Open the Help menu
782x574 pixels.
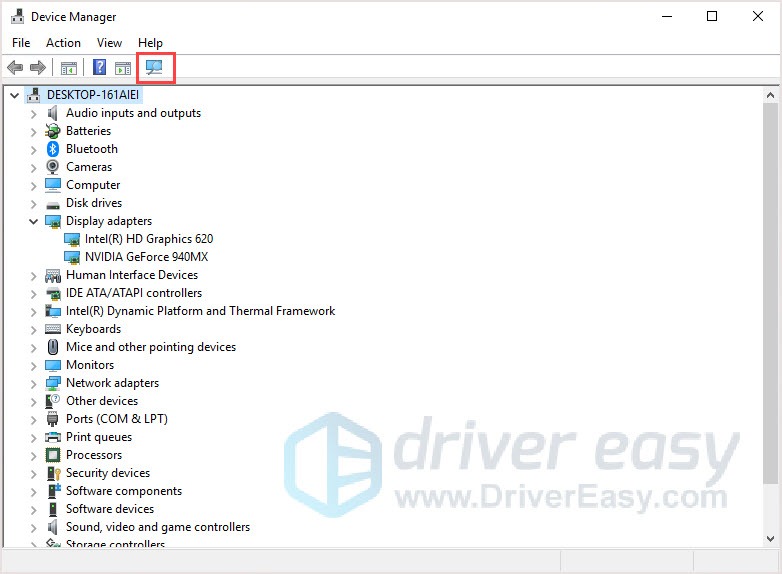[150, 43]
